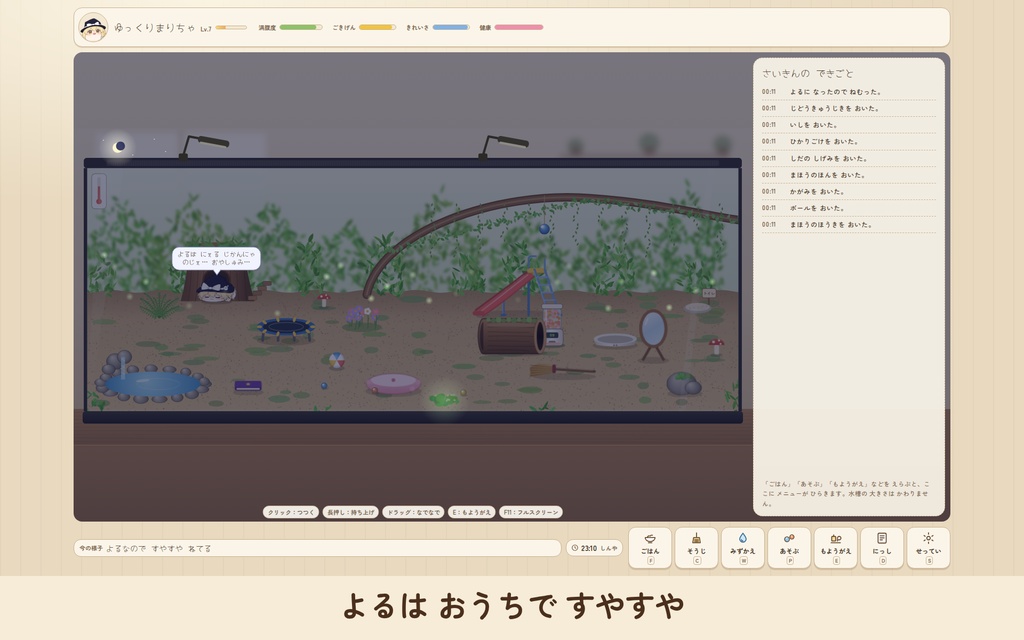Click the small blue marble
Screen dimensions: 1024x640
[324, 386]
